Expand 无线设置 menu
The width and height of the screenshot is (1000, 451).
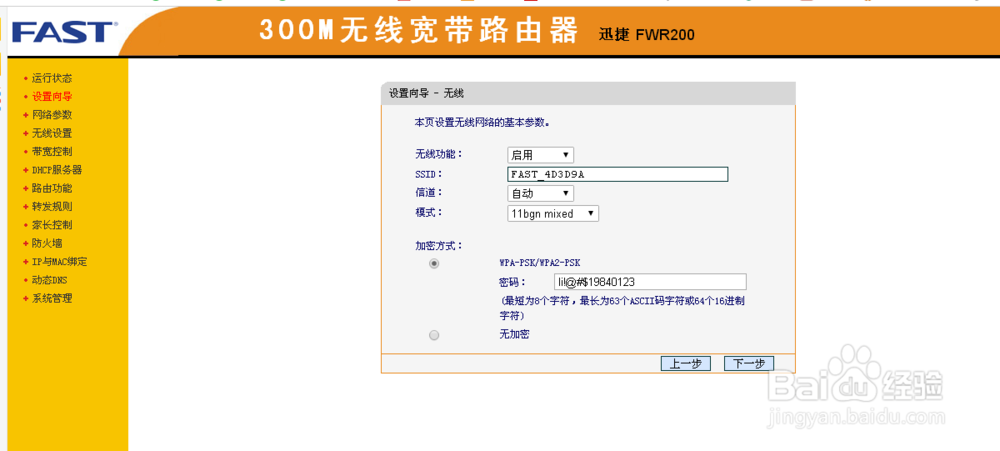[x=52, y=133]
